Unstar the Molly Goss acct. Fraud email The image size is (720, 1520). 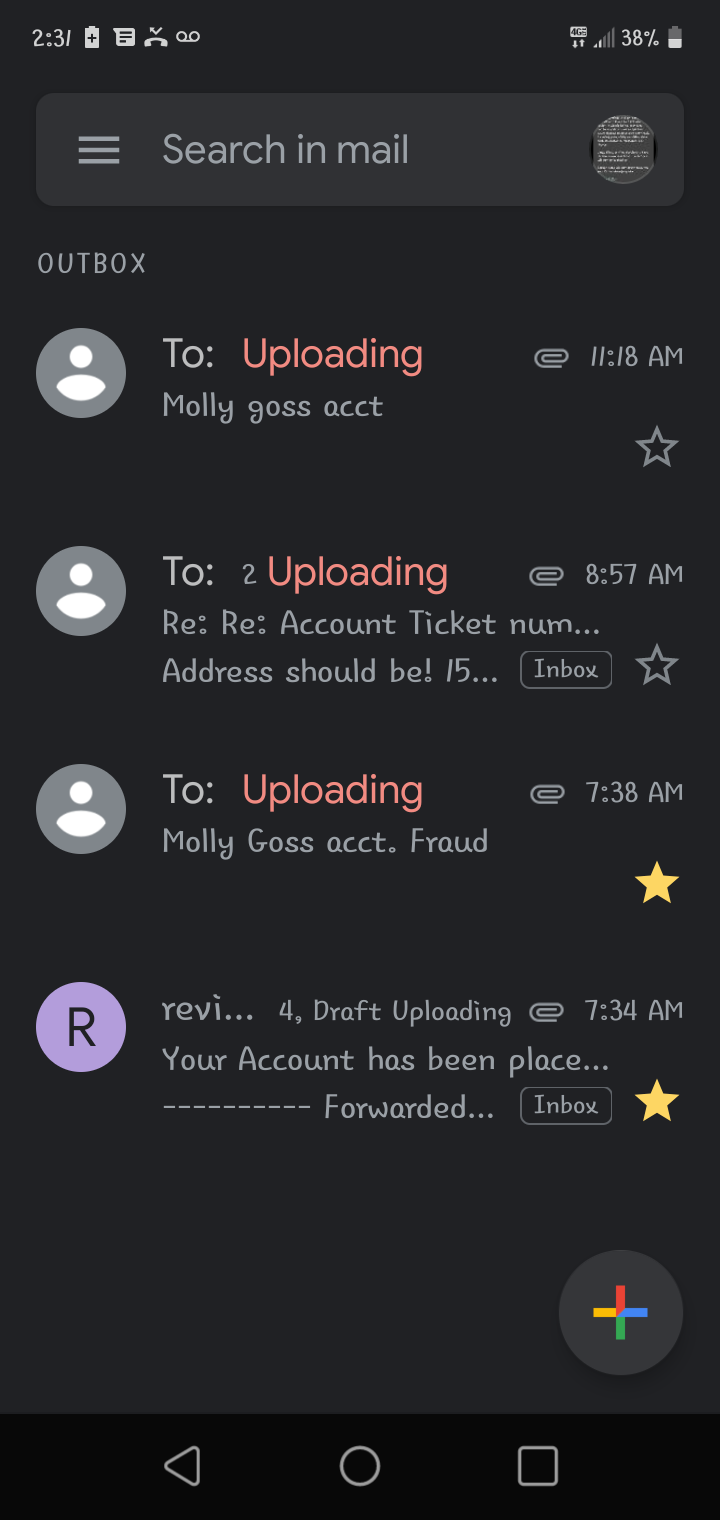[x=657, y=883]
